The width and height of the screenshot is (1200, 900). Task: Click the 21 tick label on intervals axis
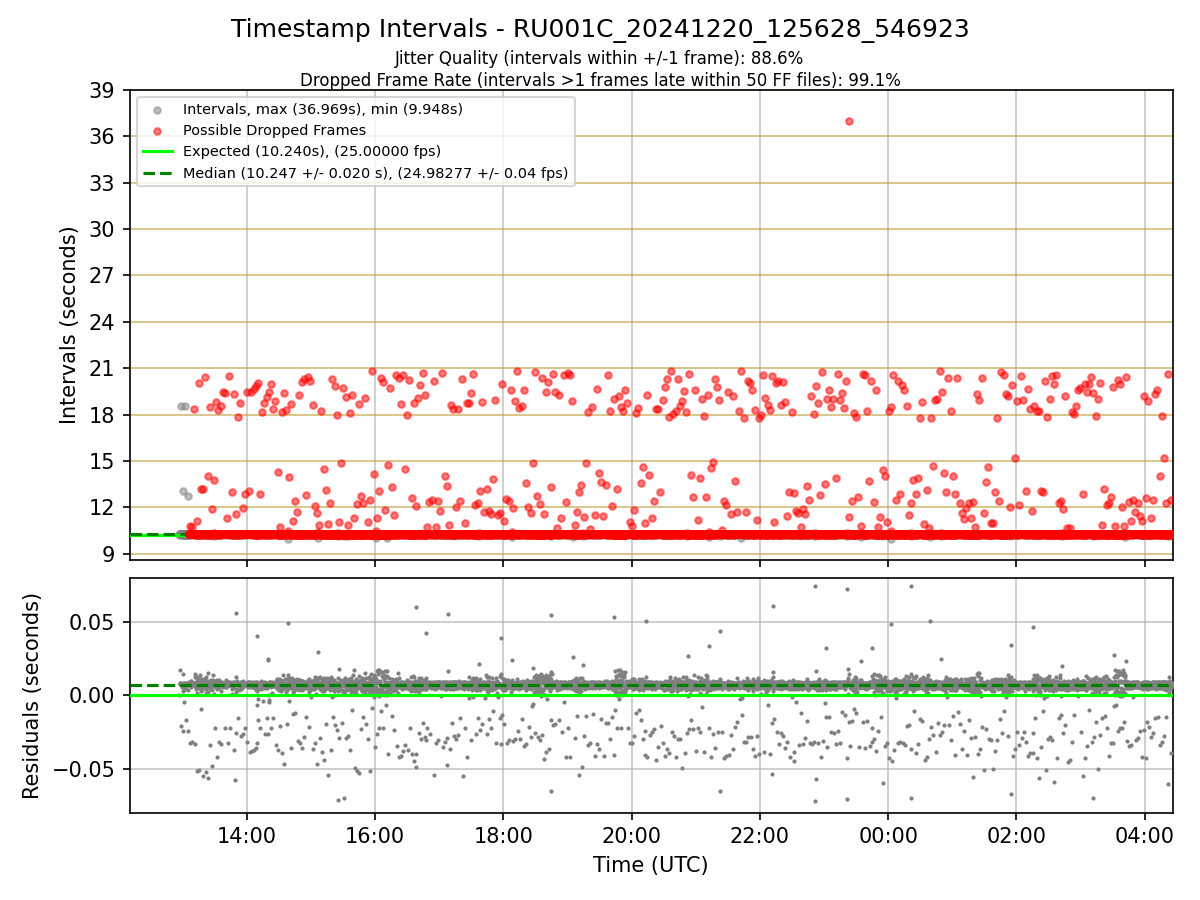103,368
